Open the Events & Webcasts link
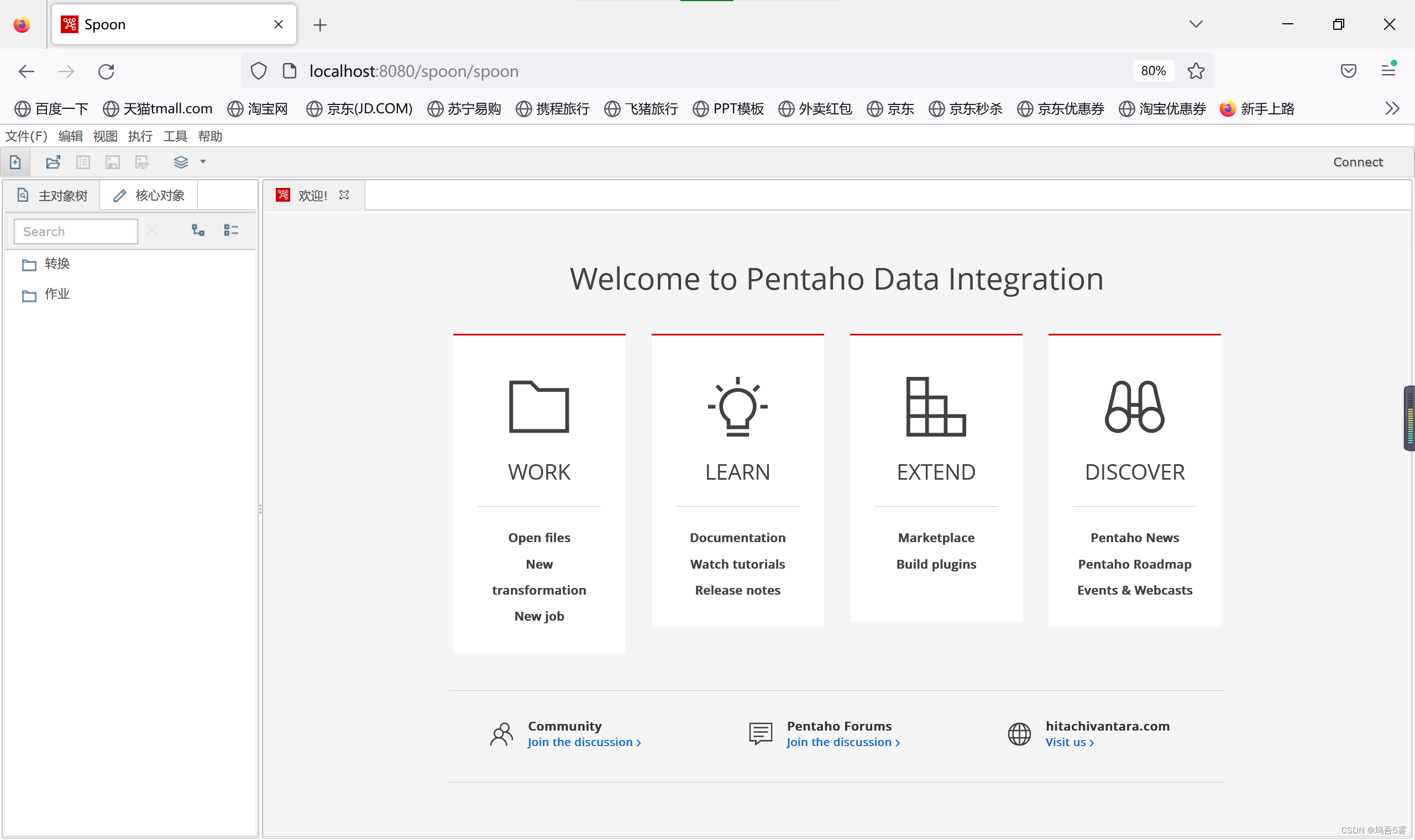This screenshot has width=1415, height=840. [1135, 590]
